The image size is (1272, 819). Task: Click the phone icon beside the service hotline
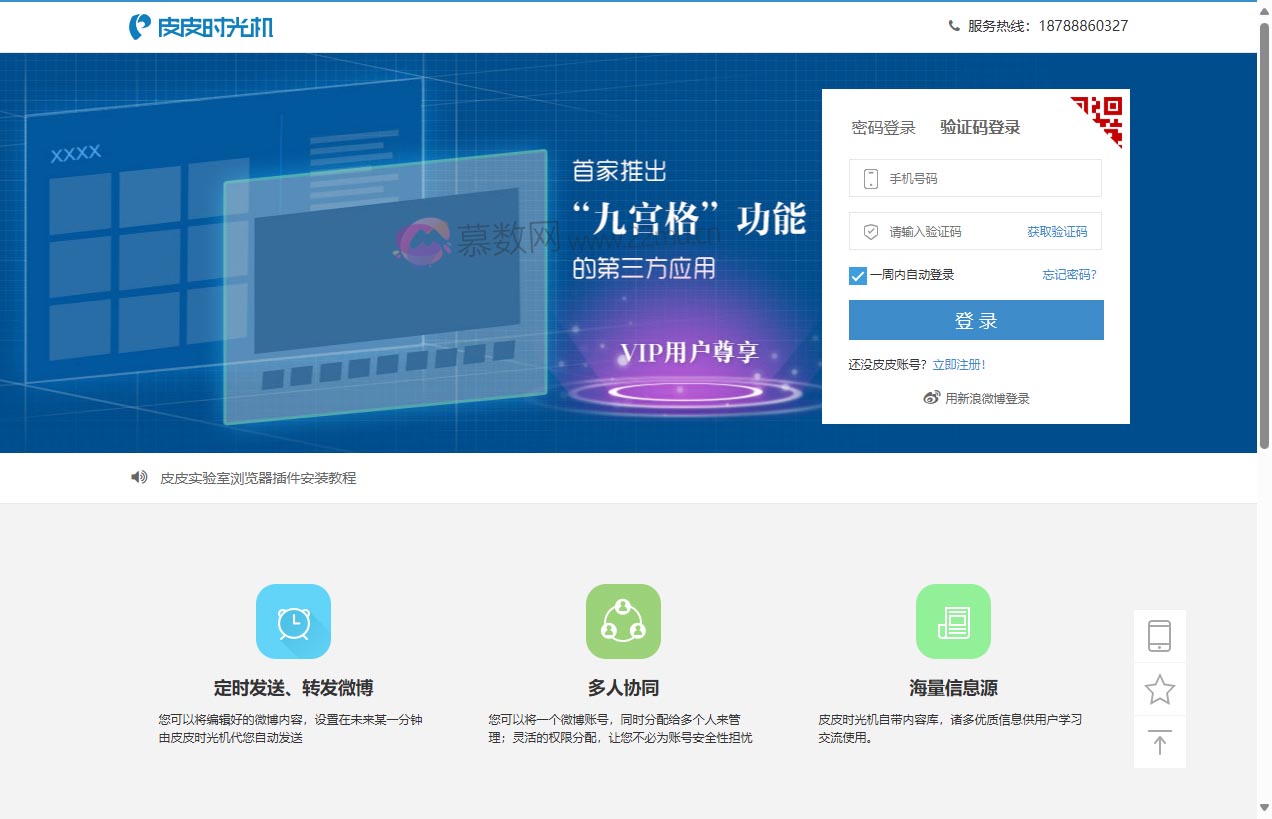point(954,25)
